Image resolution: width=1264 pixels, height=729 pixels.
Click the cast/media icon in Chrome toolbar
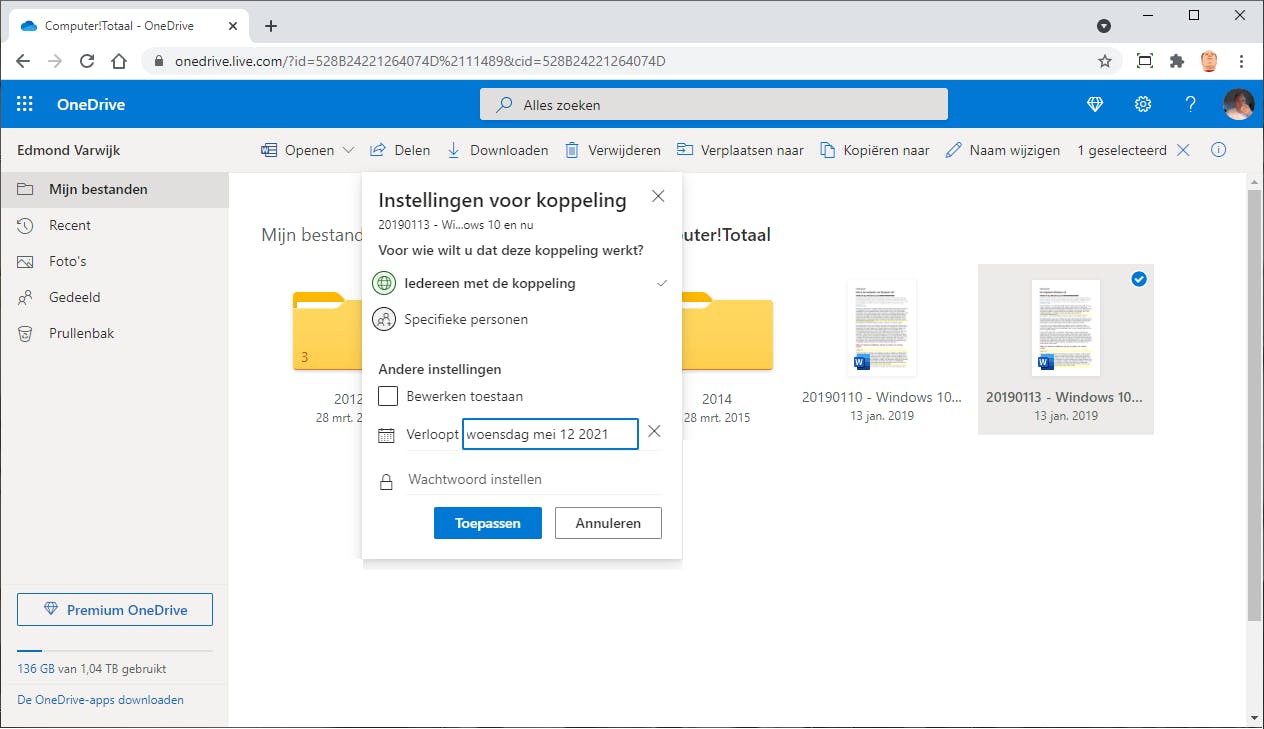coord(1145,61)
